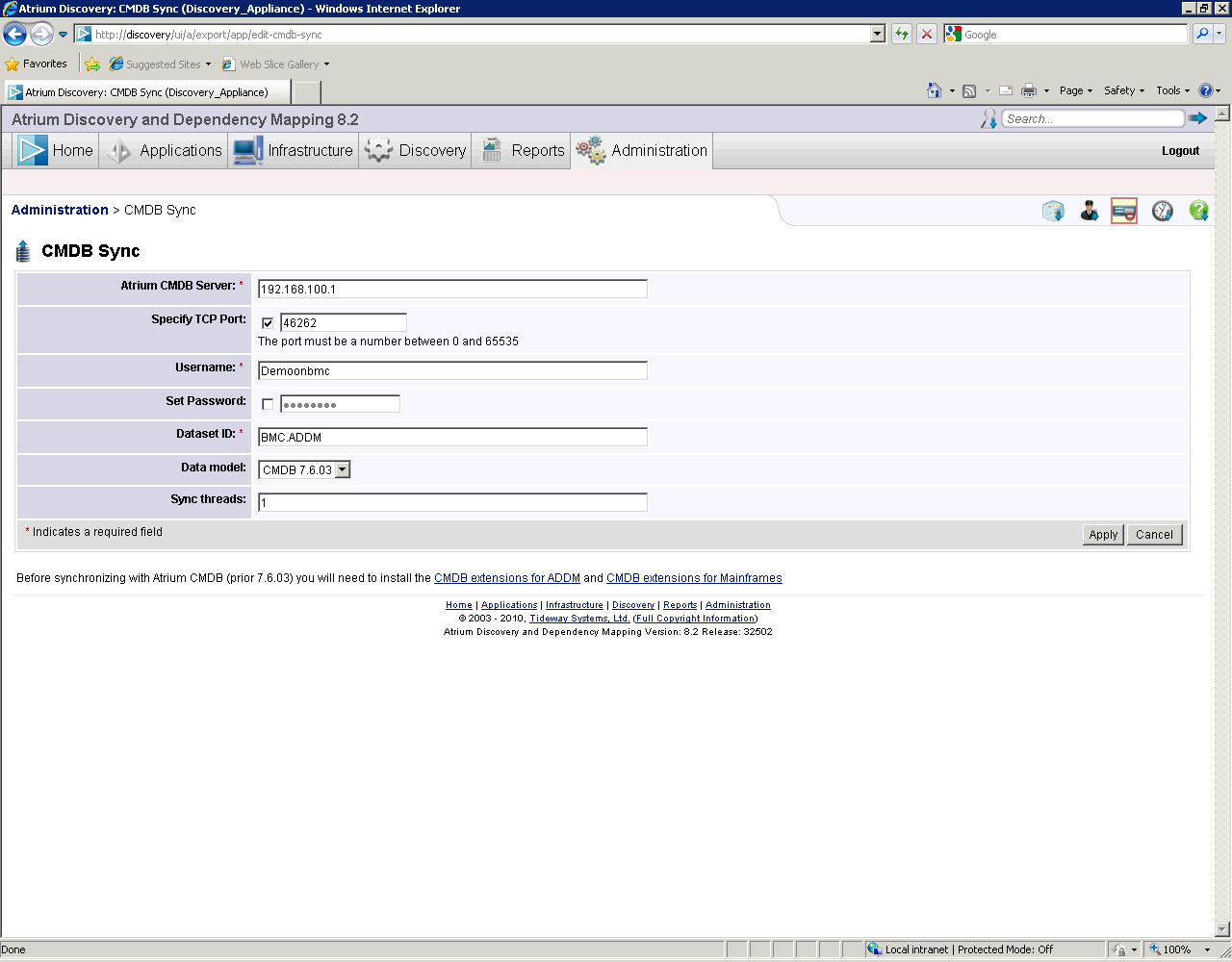Click the IE Help blue question icon
The width and height of the screenshot is (1232, 962).
(x=1206, y=90)
